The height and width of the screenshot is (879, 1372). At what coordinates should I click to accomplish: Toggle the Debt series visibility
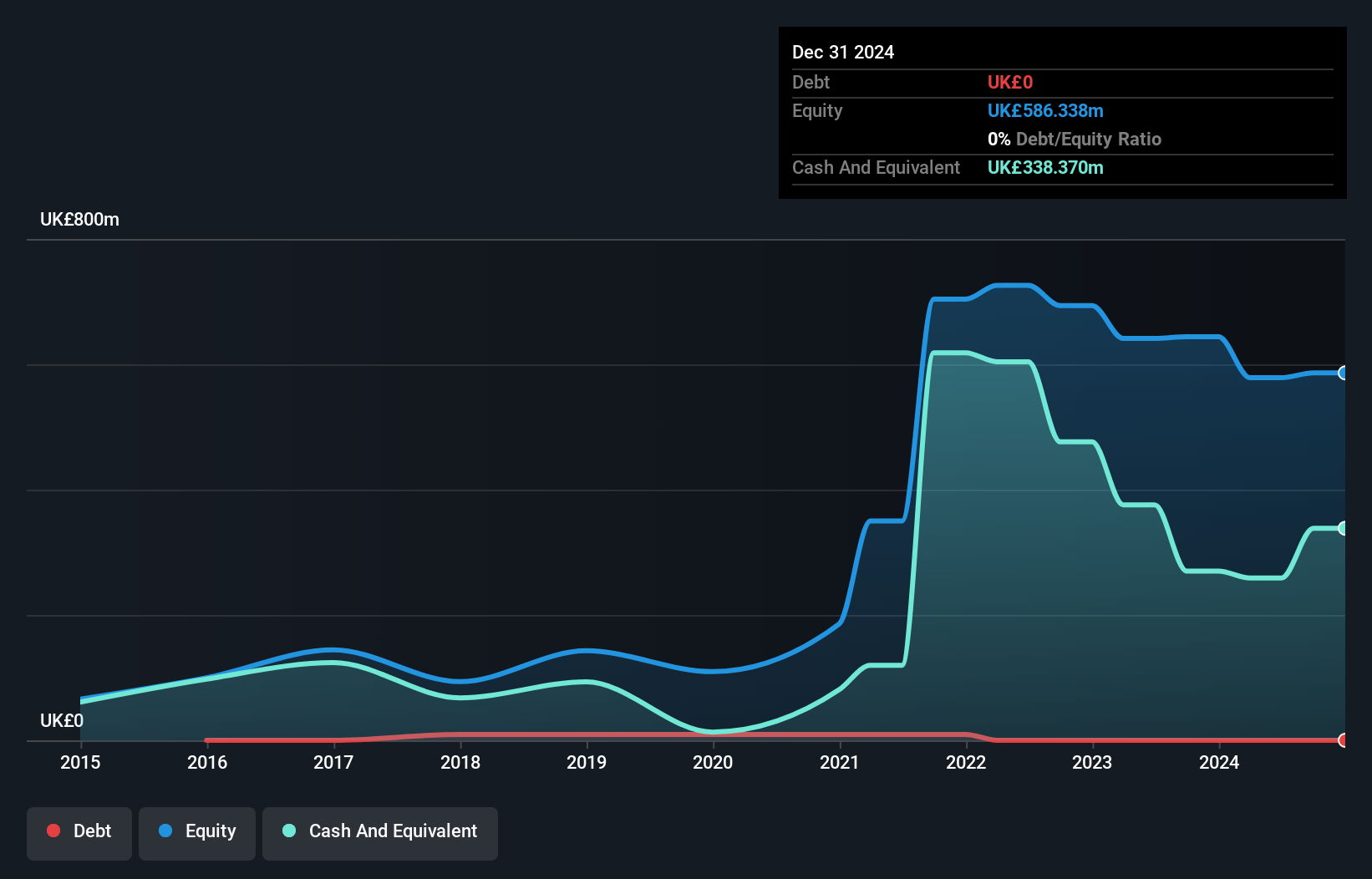(79, 831)
